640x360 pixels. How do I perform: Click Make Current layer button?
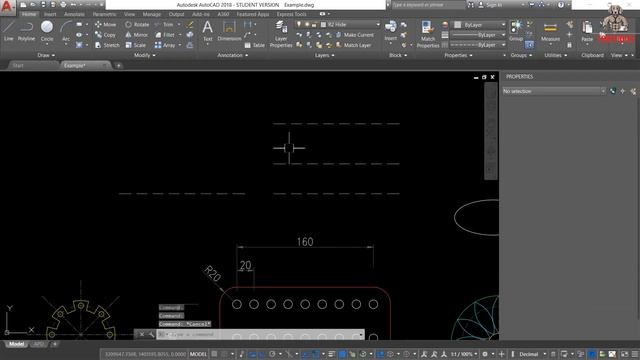(355, 35)
